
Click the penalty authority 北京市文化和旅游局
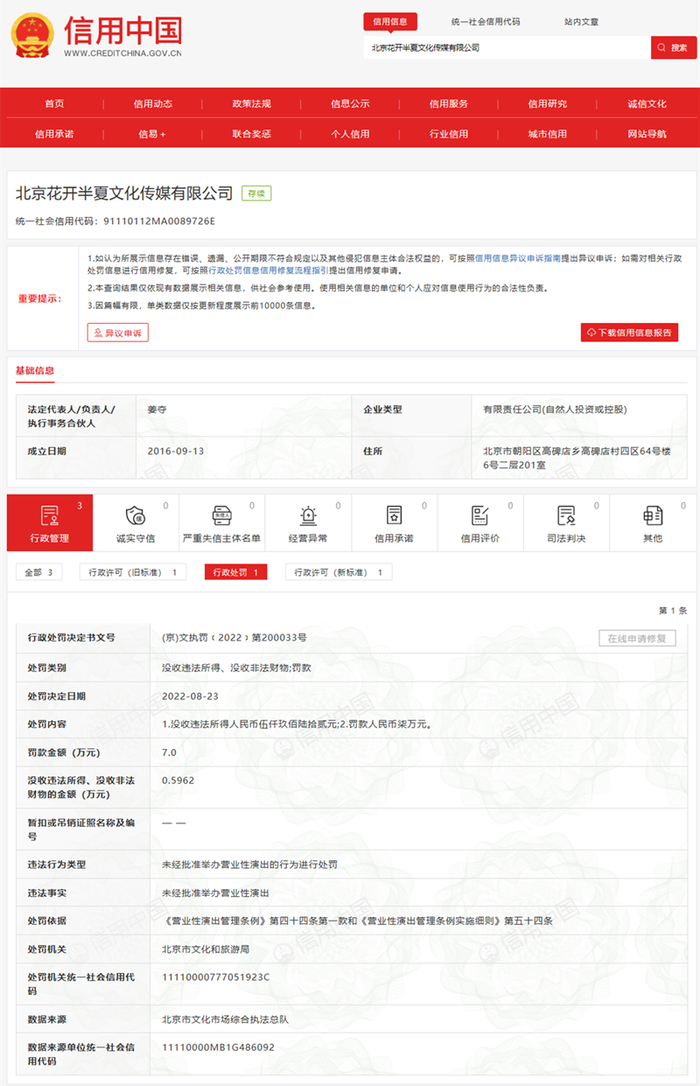(205, 949)
